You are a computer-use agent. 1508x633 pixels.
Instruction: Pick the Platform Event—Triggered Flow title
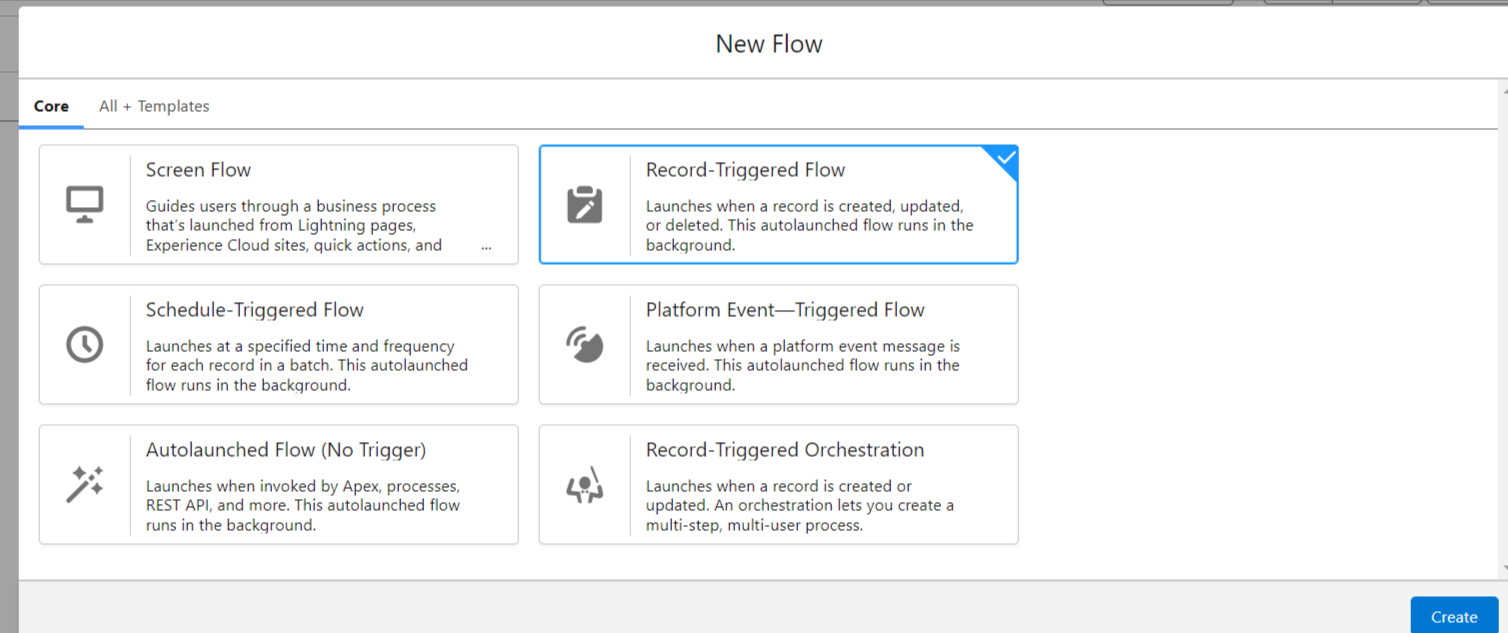[785, 310]
